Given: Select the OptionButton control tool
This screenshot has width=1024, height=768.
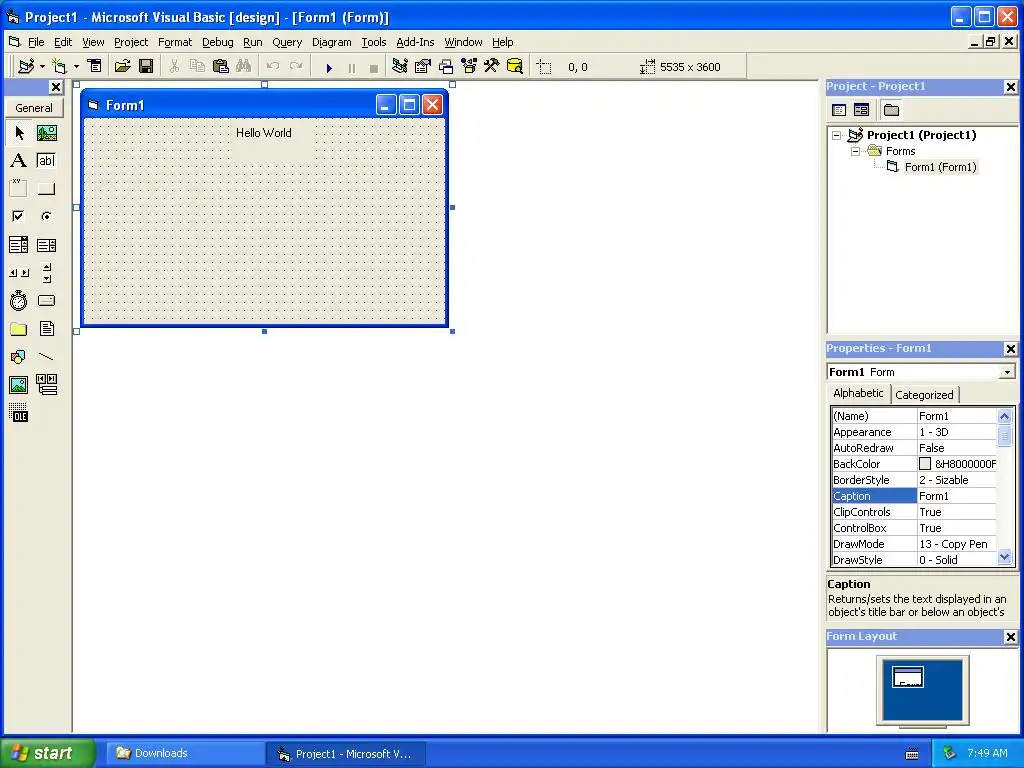Looking at the screenshot, I should click(46, 216).
